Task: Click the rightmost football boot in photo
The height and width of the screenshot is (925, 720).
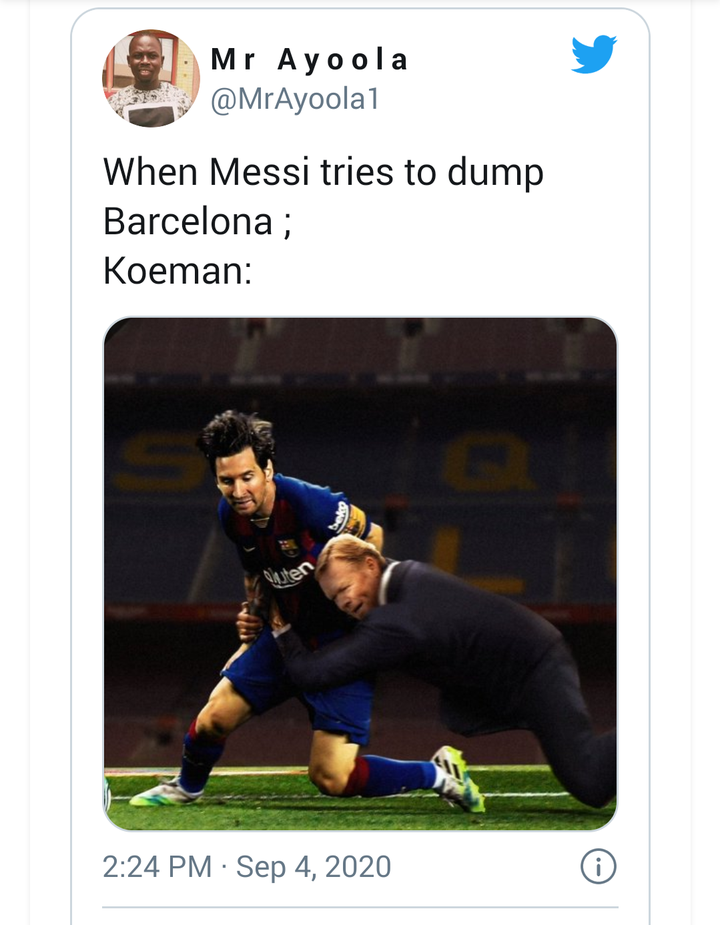Action: [x=458, y=777]
